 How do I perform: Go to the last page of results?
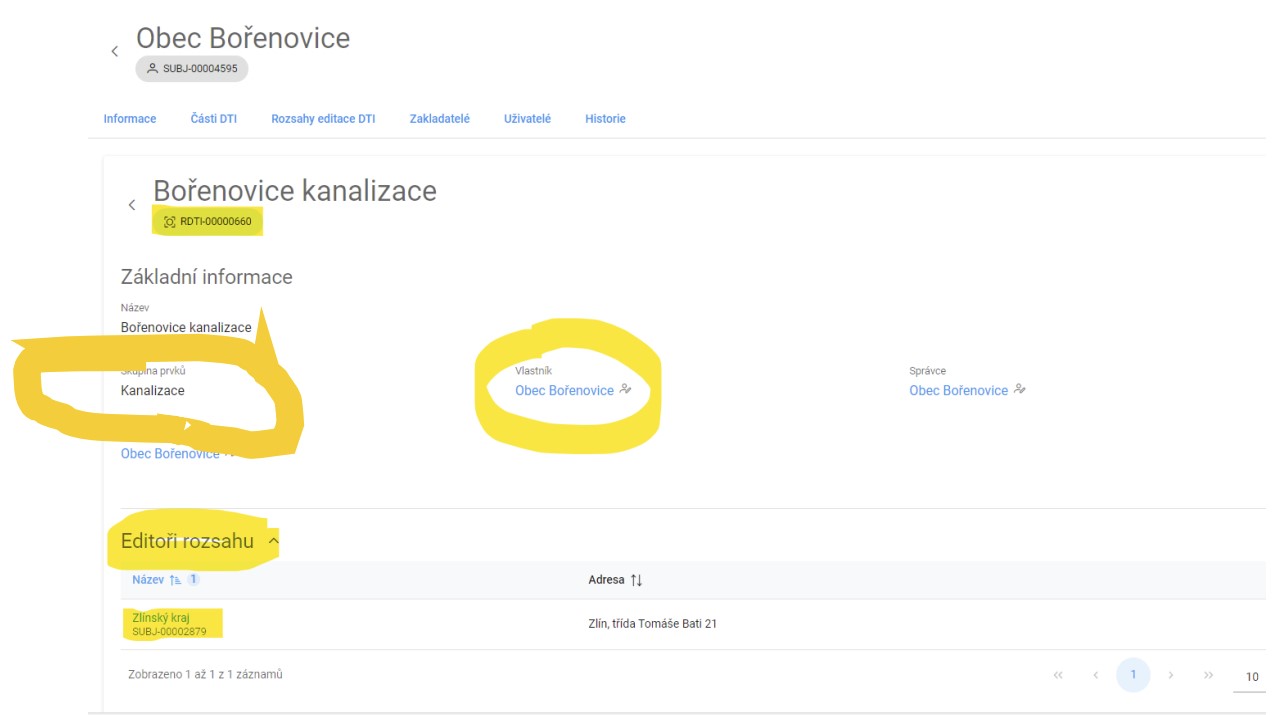(1208, 675)
